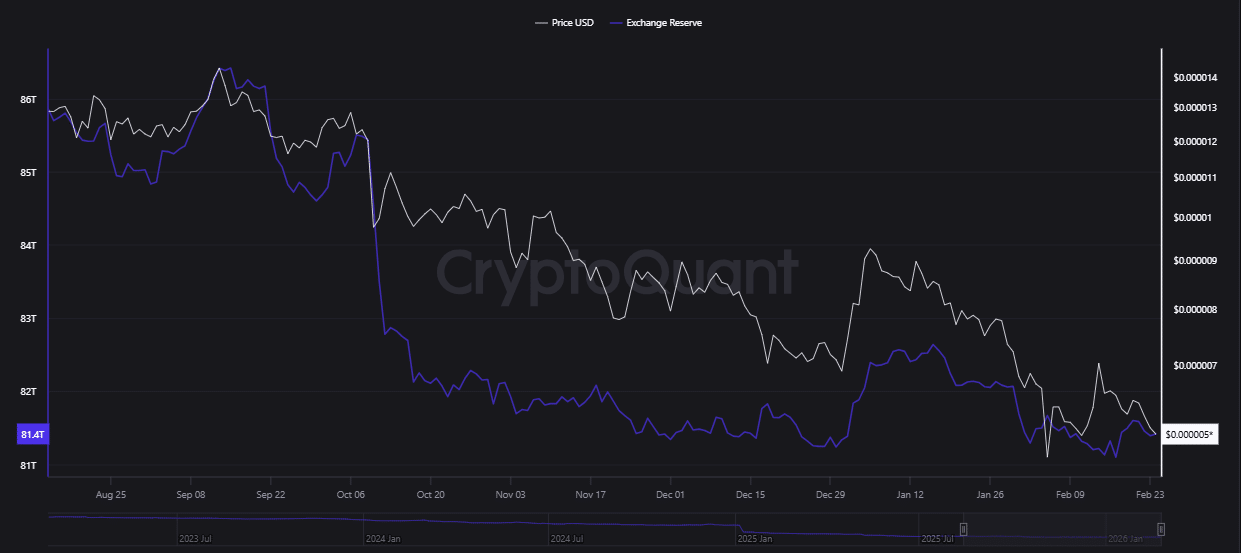The image size is (1241, 553).
Task: Click the Dec 15 date on the x-axis
Action: click(750, 494)
